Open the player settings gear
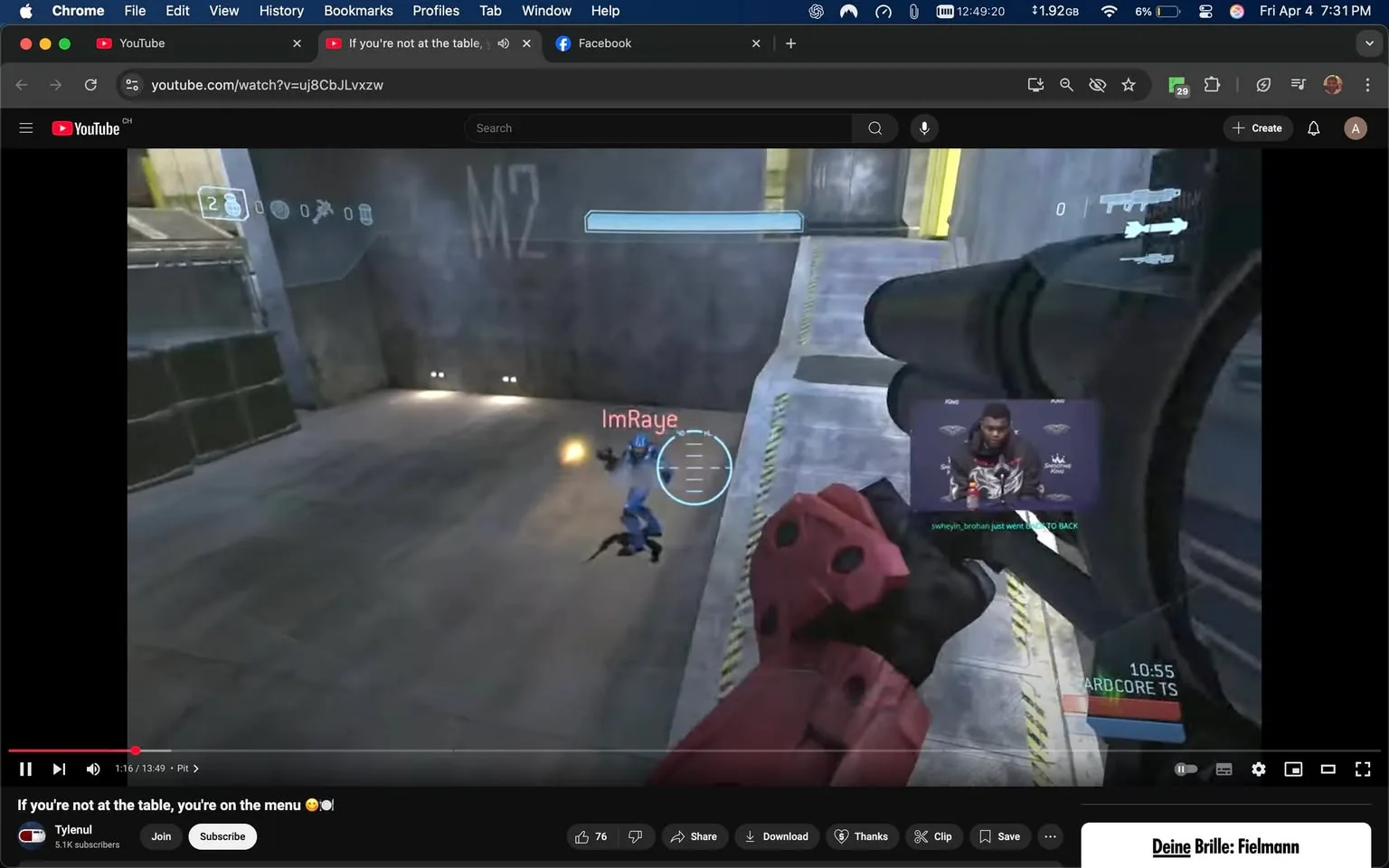1389x868 pixels. click(1258, 769)
